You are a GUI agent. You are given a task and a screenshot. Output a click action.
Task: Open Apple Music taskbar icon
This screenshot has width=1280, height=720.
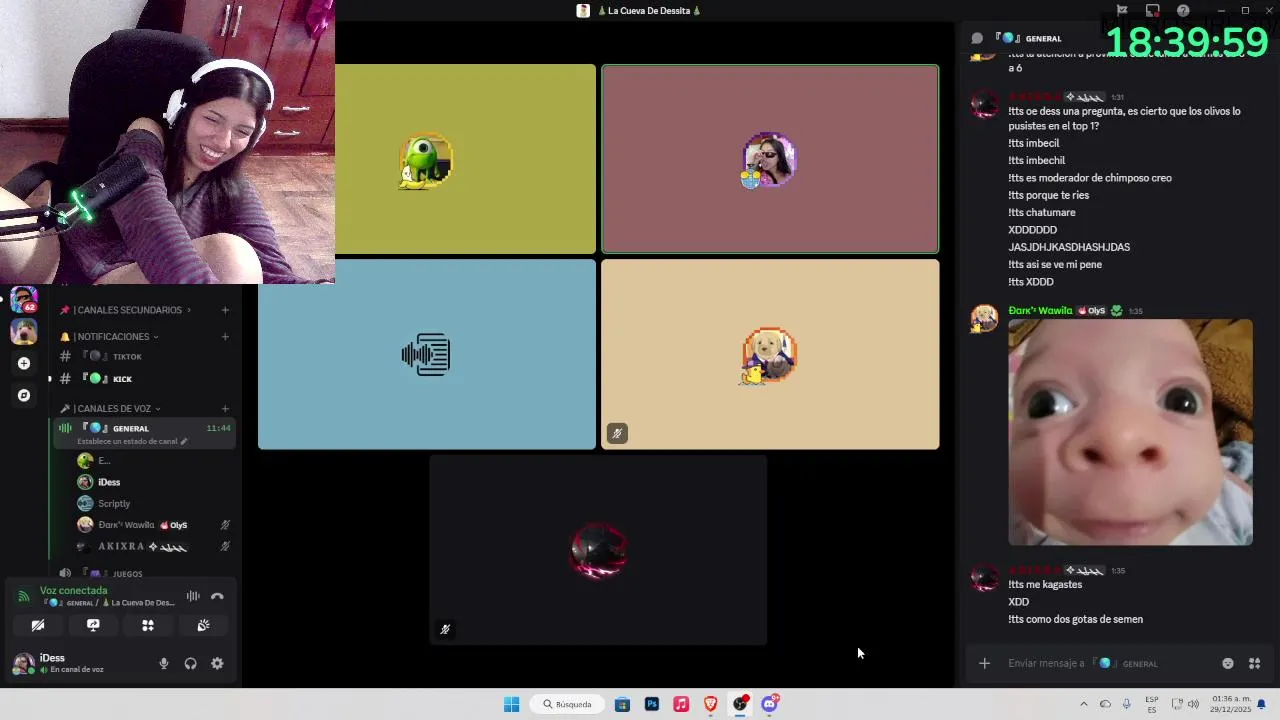681,704
